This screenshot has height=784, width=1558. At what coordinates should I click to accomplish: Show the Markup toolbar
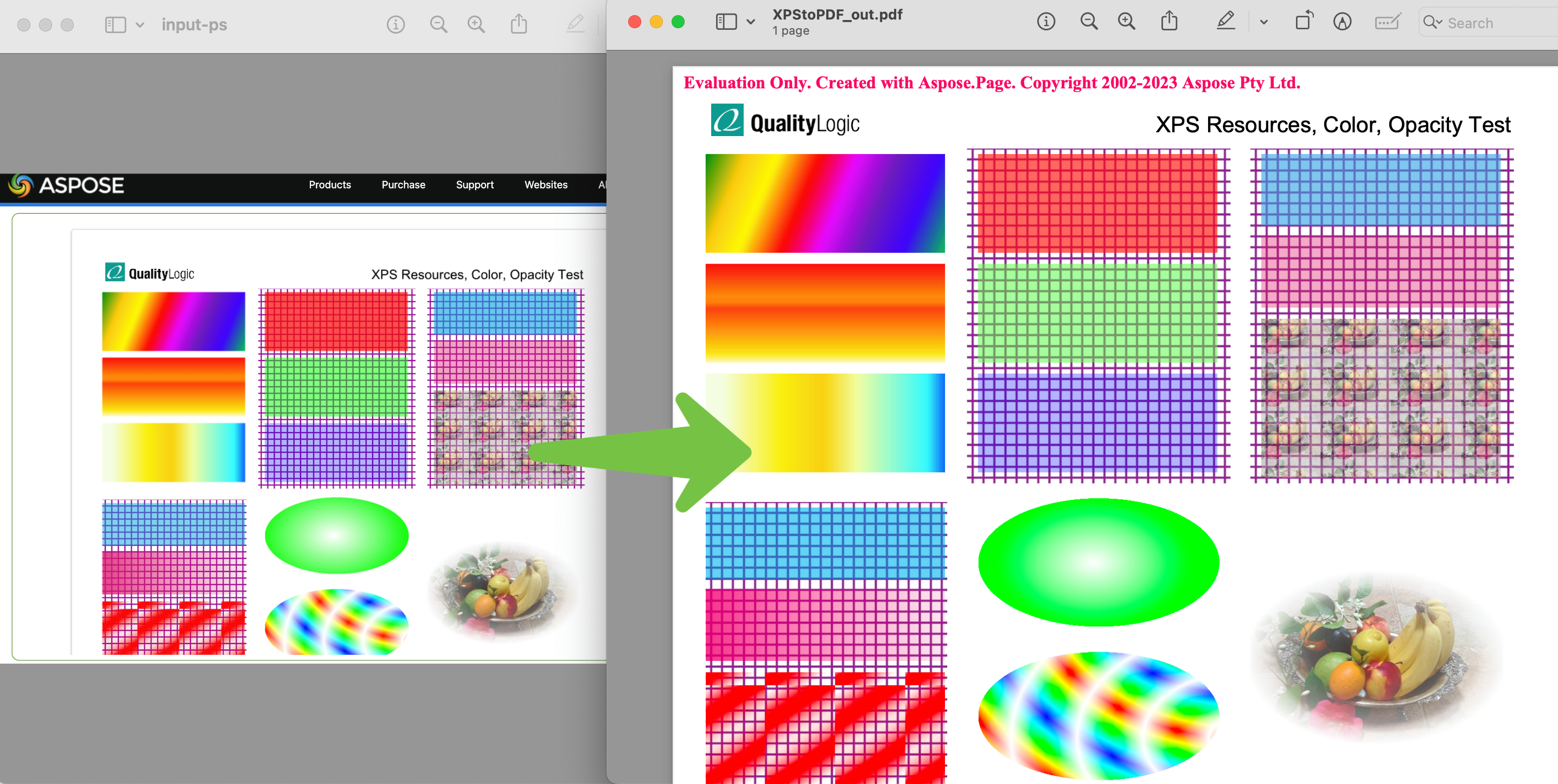coord(1342,22)
